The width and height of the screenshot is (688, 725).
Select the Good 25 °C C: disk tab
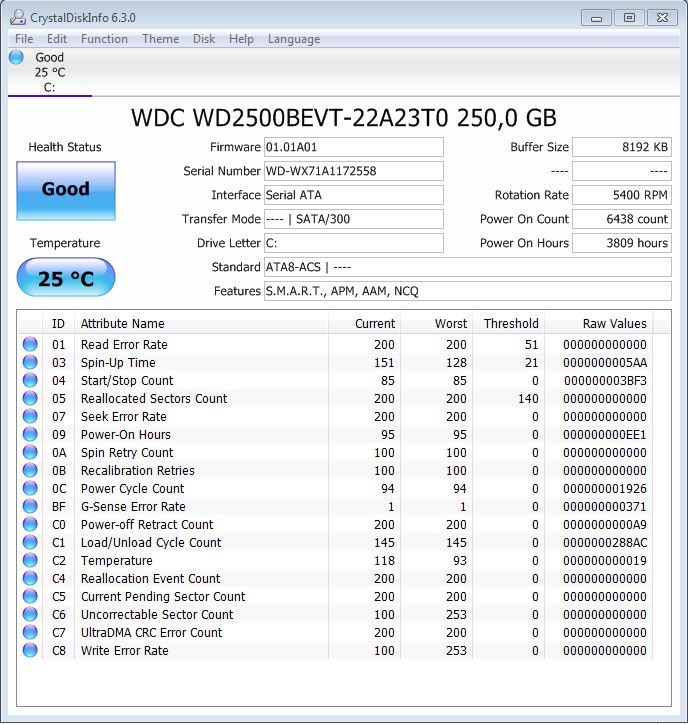coord(50,72)
